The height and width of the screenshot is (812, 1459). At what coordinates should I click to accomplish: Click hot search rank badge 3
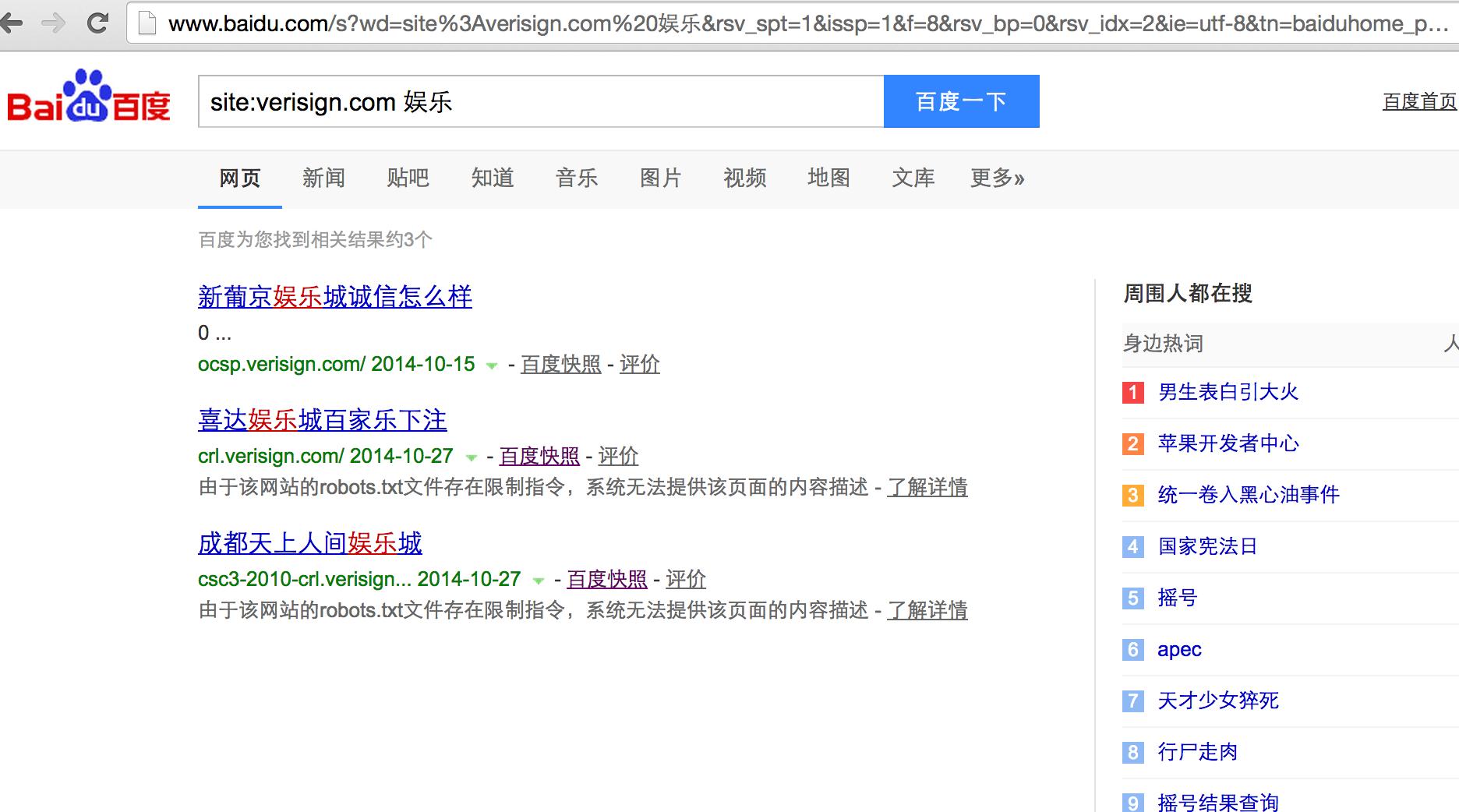1133,495
